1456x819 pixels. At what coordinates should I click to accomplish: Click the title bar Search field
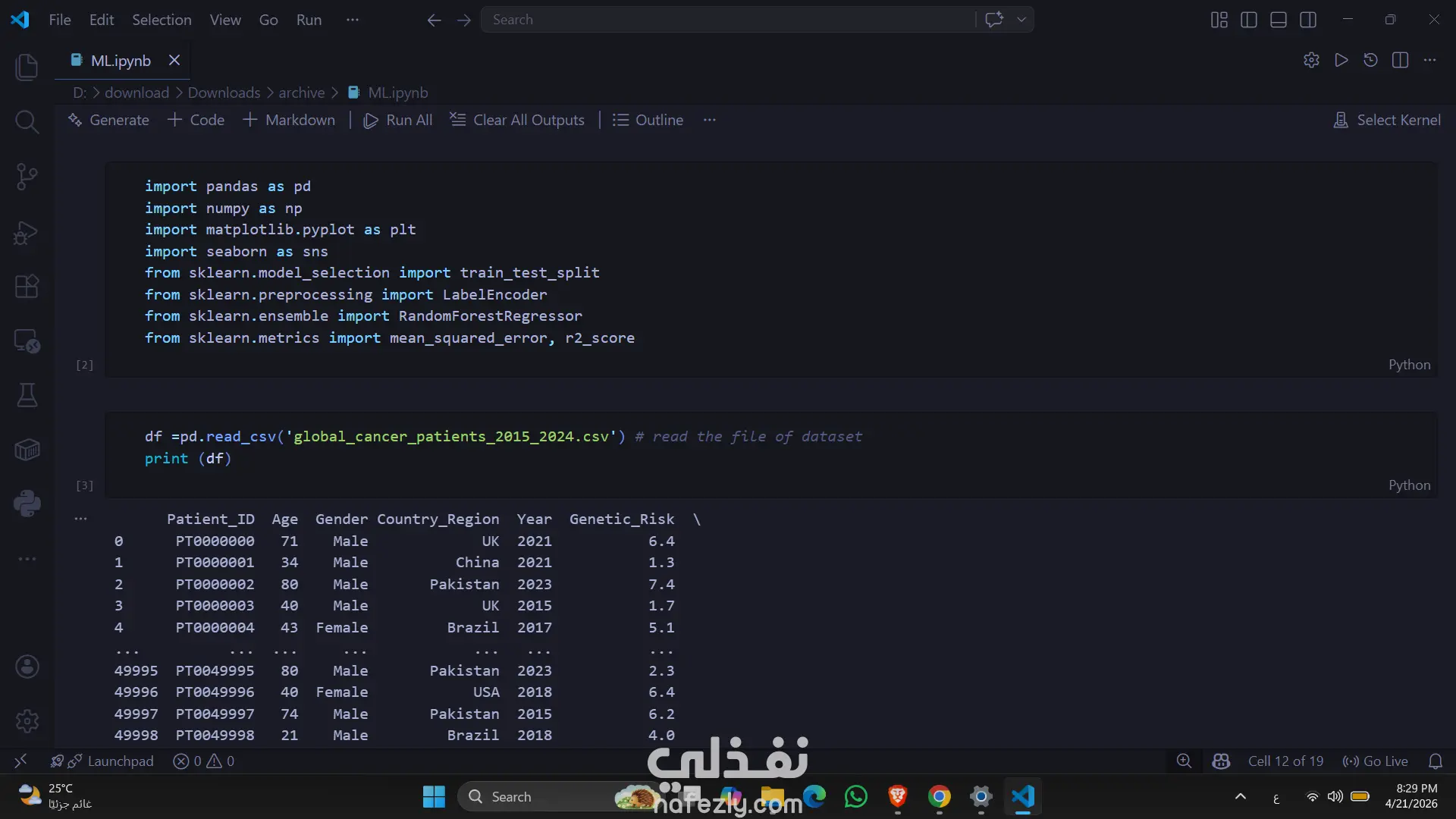(x=728, y=20)
